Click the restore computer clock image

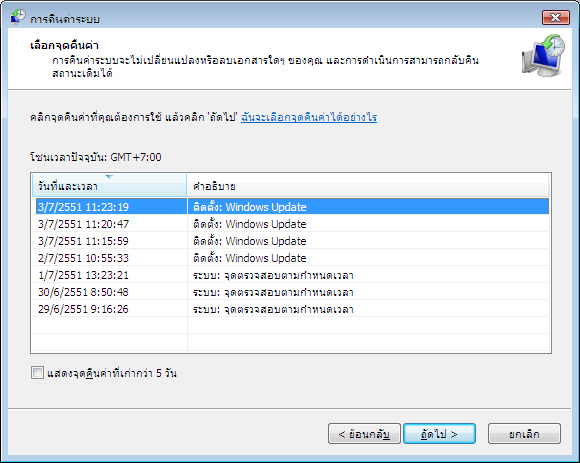click(x=543, y=56)
